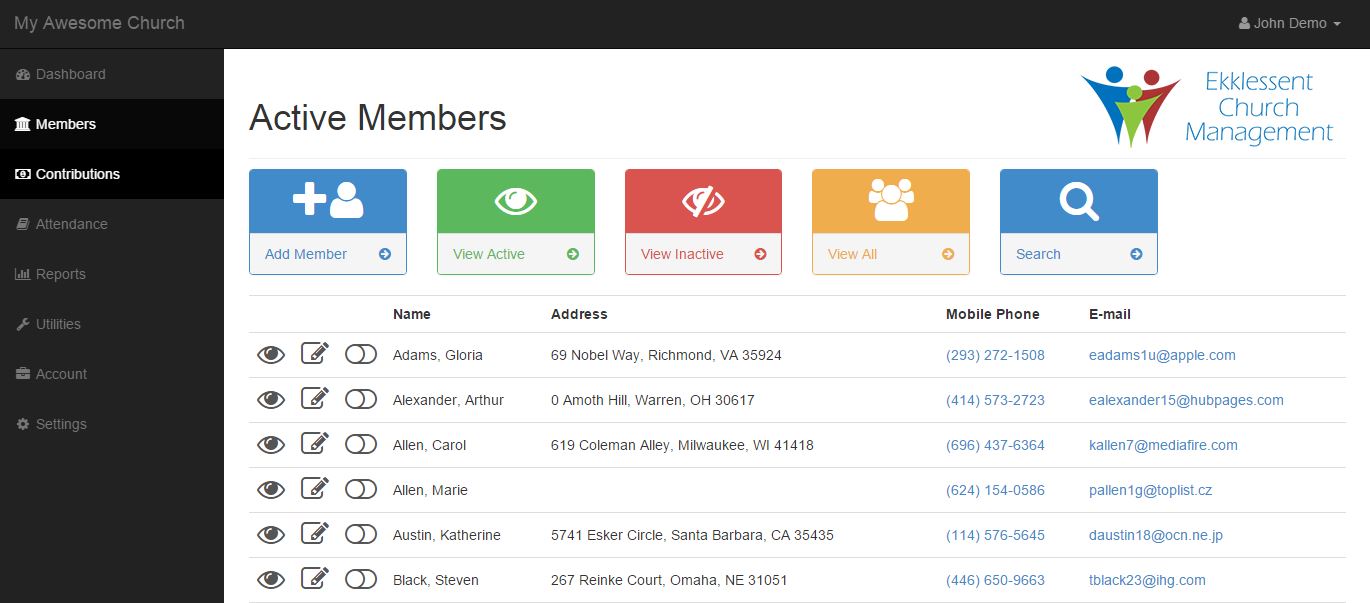Click the crossed-out eye icon on red tile
The height and width of the screenshot is (603, 1370).
[703, 201]
